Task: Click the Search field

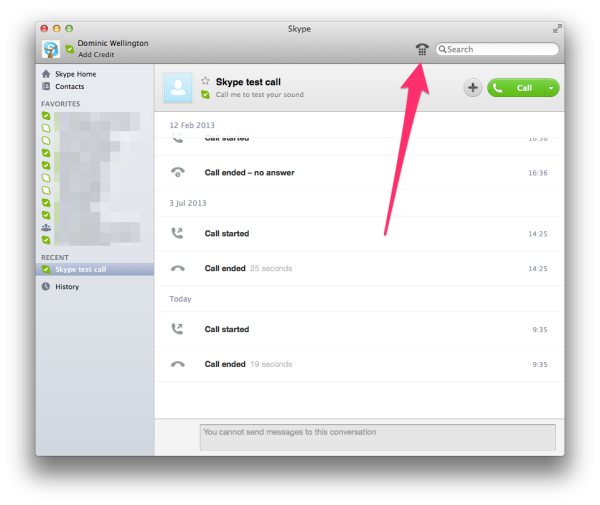Action: 499,49
